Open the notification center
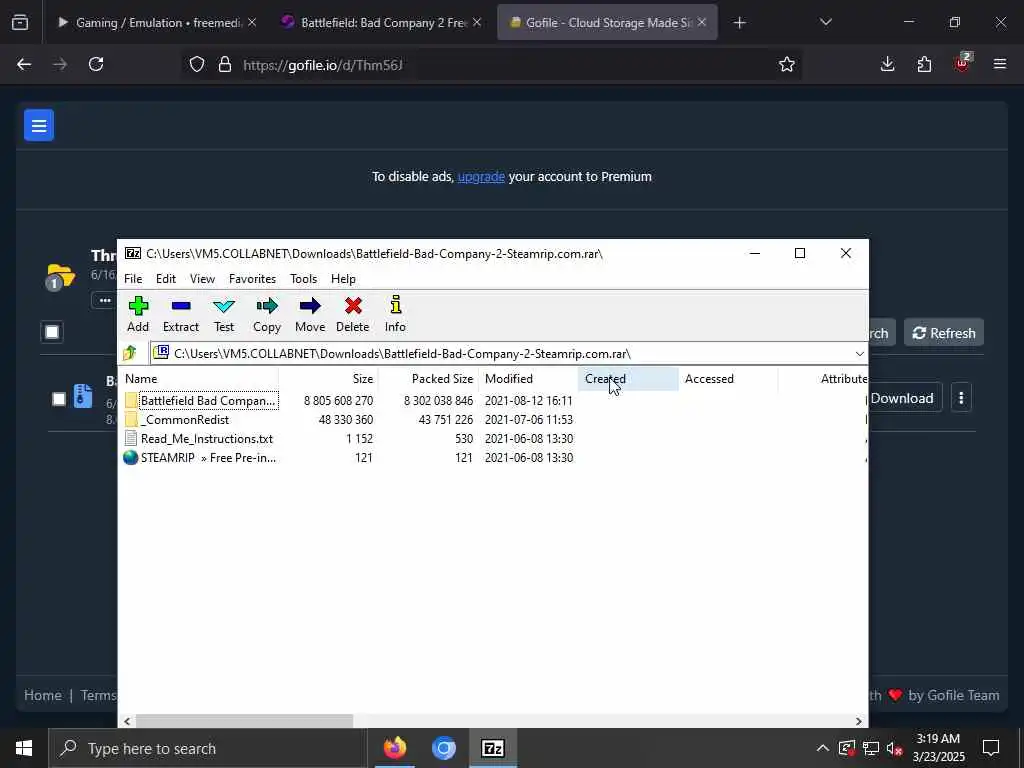This screenshot has width=1024, height=768. 991,748
